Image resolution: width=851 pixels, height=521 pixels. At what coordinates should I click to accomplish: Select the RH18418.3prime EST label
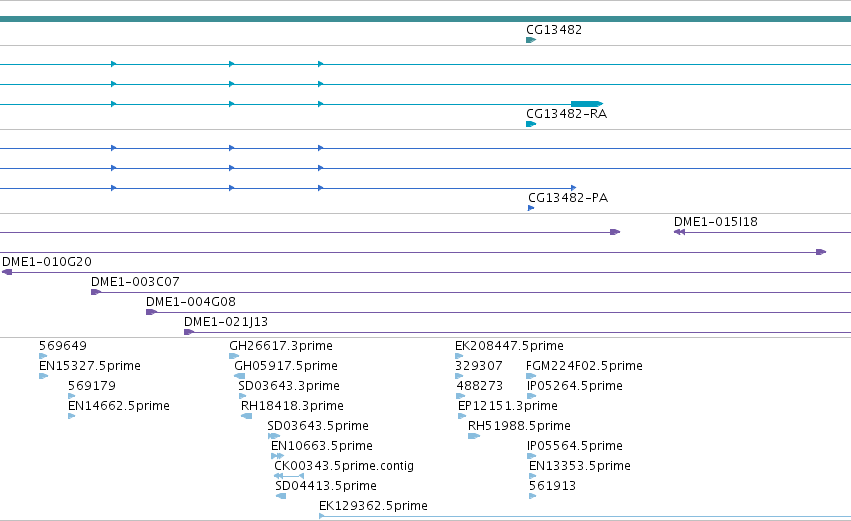[x=292, y=406]
